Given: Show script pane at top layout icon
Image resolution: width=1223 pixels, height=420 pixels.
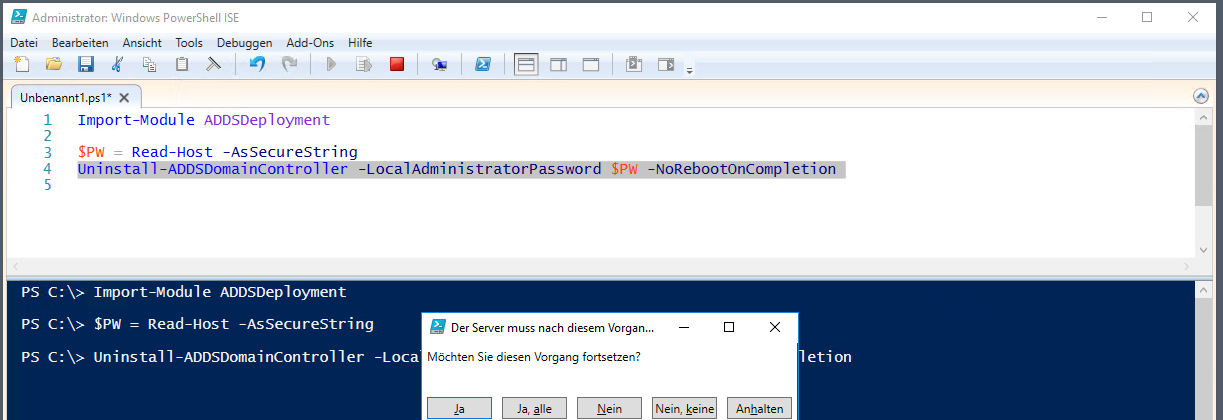Looking at the screenshot, I should coord(526,65).
